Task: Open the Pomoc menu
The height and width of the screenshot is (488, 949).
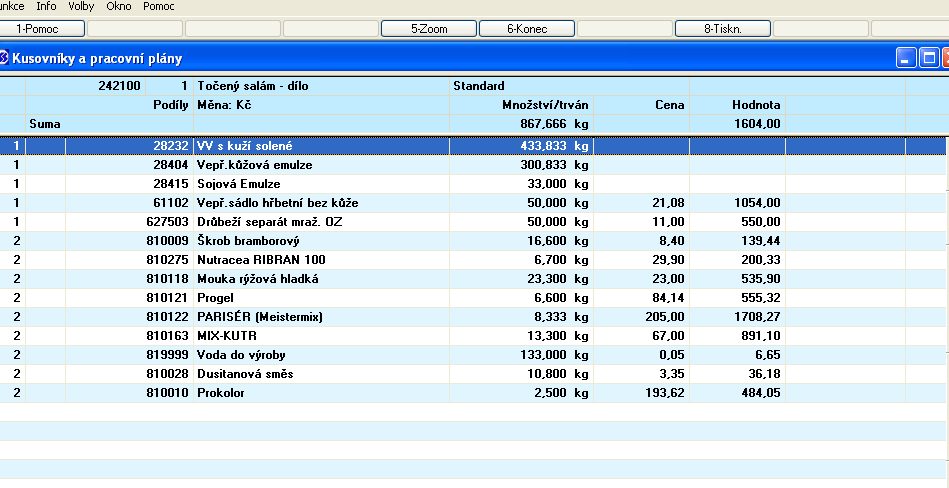Action: [x=159, y=6]
